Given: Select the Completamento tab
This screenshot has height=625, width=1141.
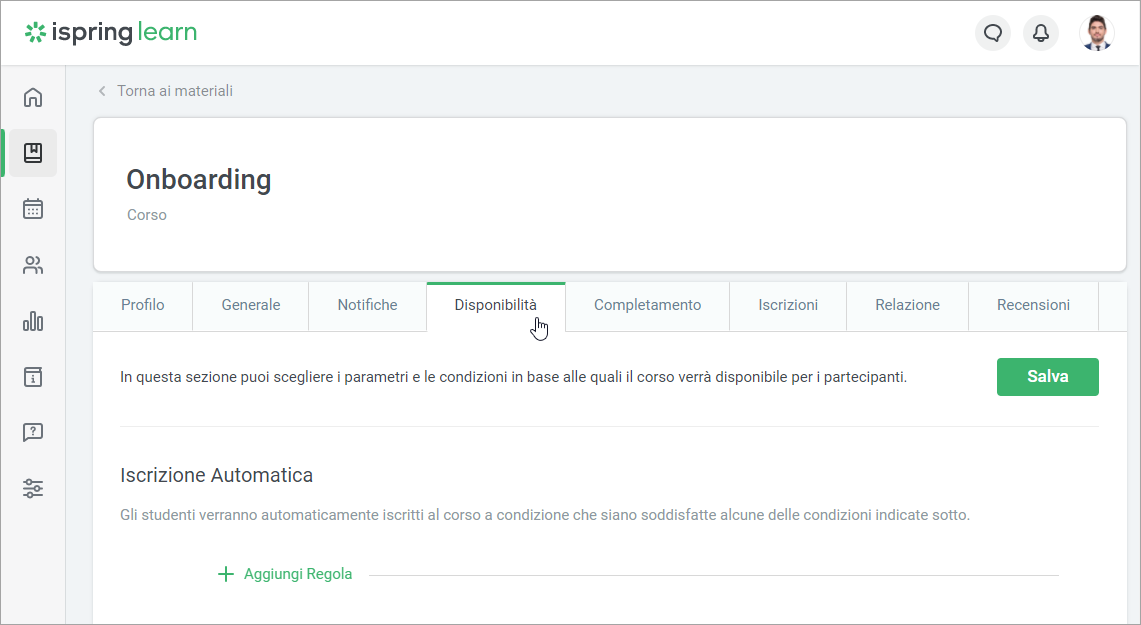Looking at the screenshot, I should click(647, 305).
